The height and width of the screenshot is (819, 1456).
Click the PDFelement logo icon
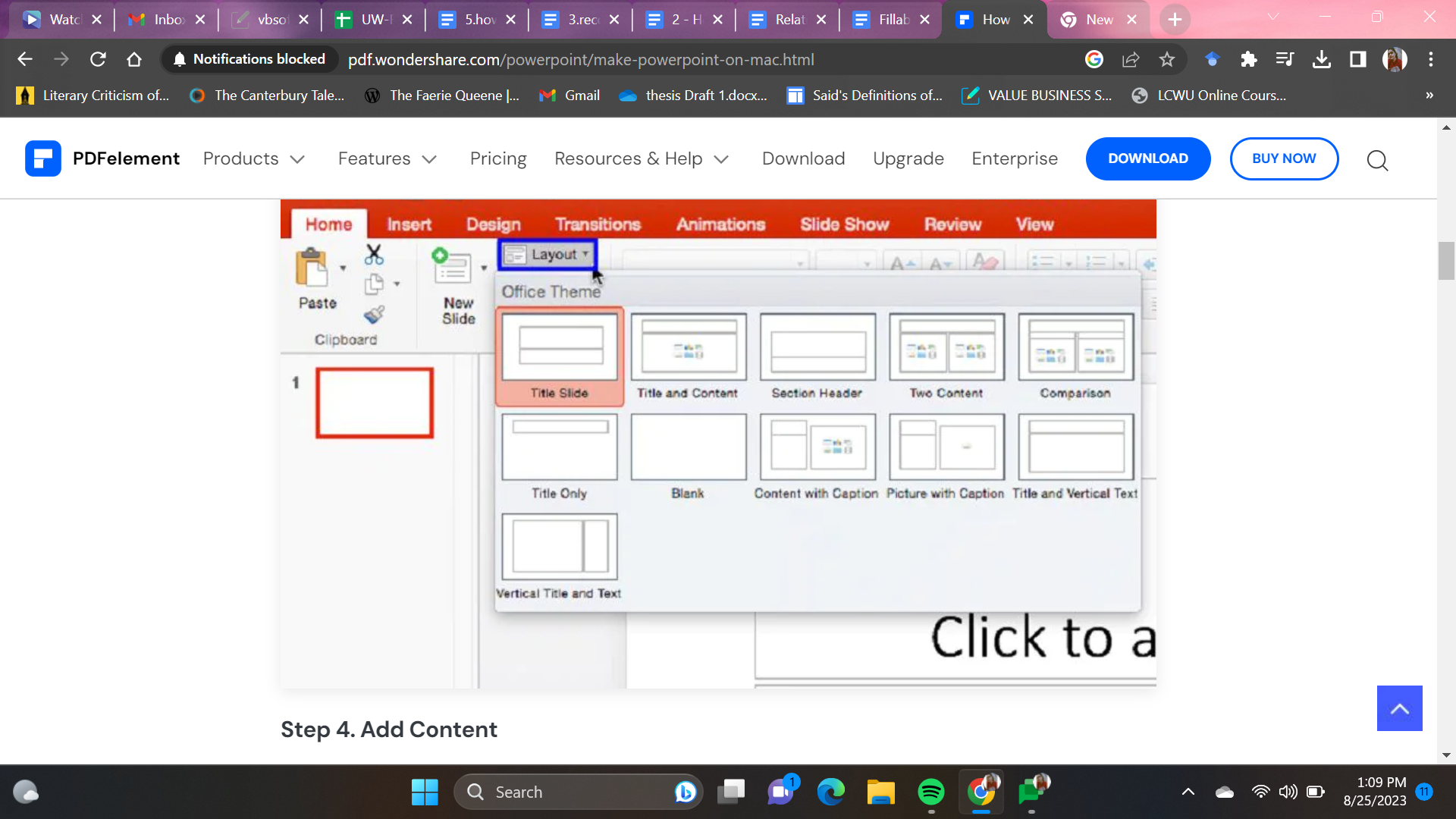tap(43, 158)
